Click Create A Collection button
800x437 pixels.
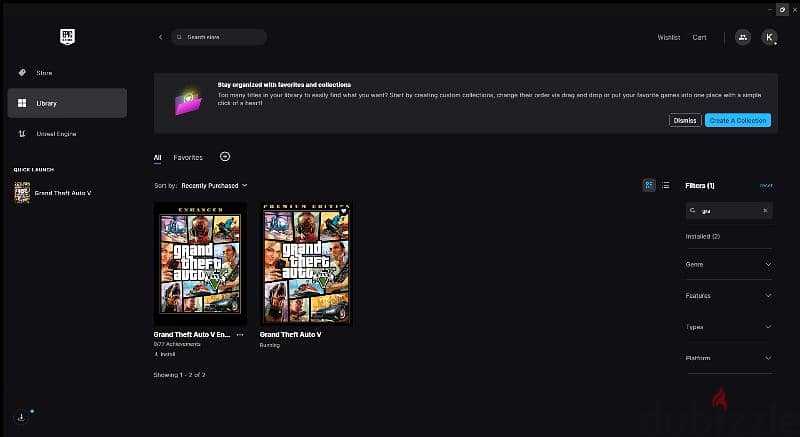coord(738,120)
